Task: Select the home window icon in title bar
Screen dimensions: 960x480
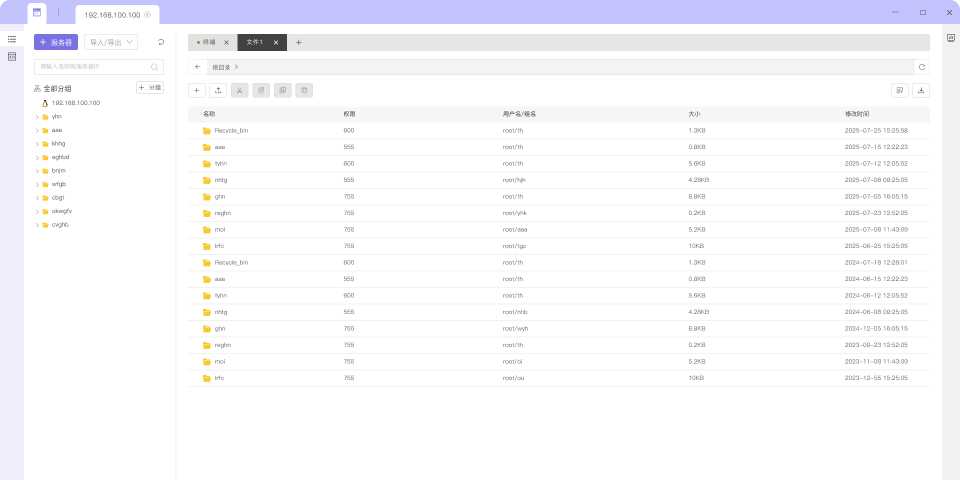Action: (37, 12)
